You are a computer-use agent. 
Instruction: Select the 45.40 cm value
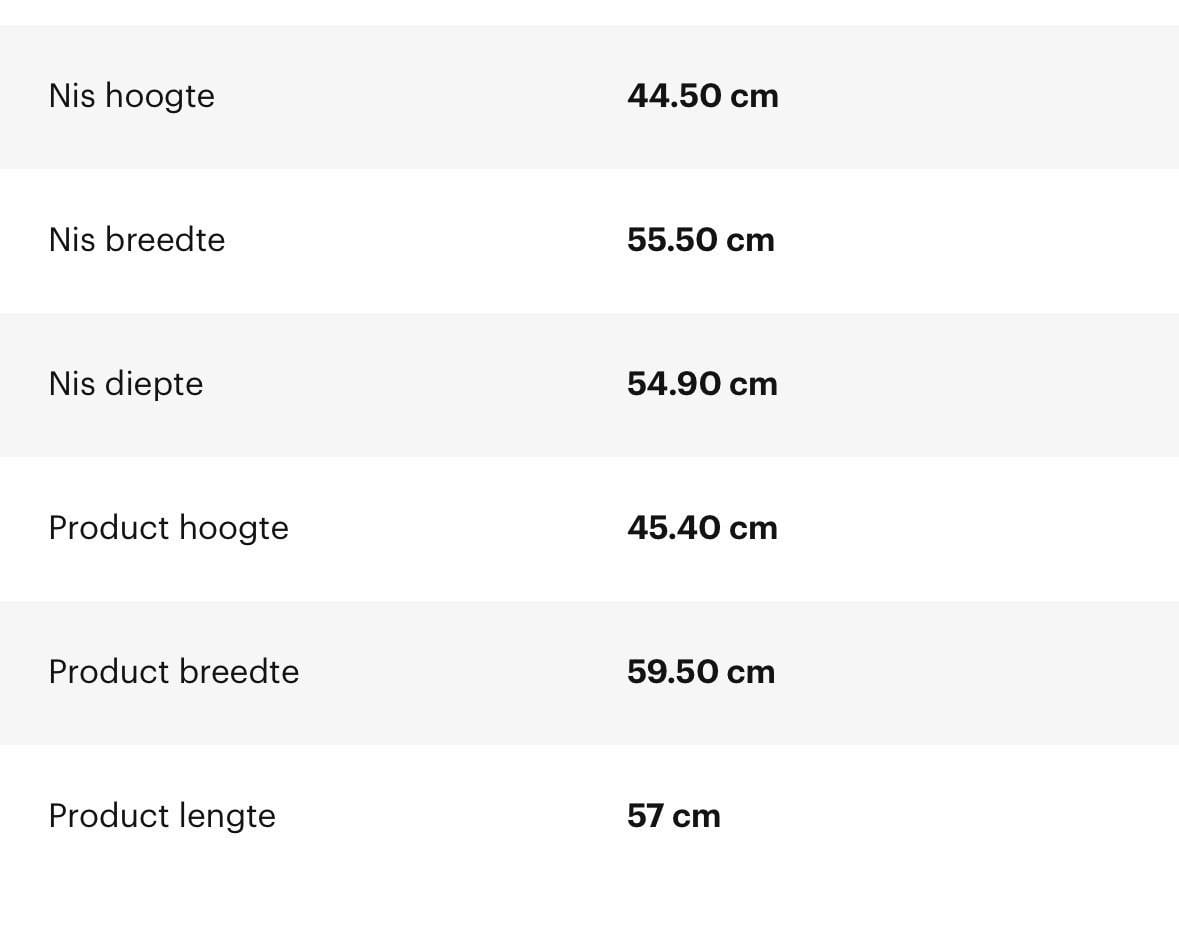(x=702, y=528)
